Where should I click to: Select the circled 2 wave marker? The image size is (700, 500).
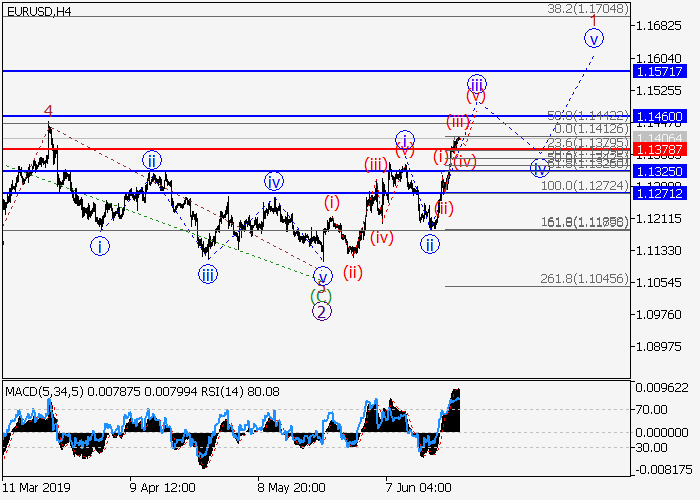click(321, 311)
